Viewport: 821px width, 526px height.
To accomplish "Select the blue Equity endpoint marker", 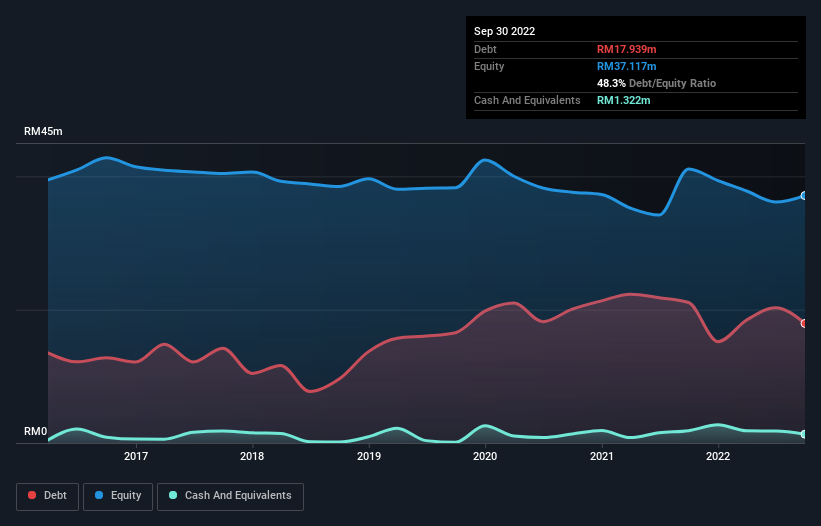I will pyautogui.click(x=804, y=196).
